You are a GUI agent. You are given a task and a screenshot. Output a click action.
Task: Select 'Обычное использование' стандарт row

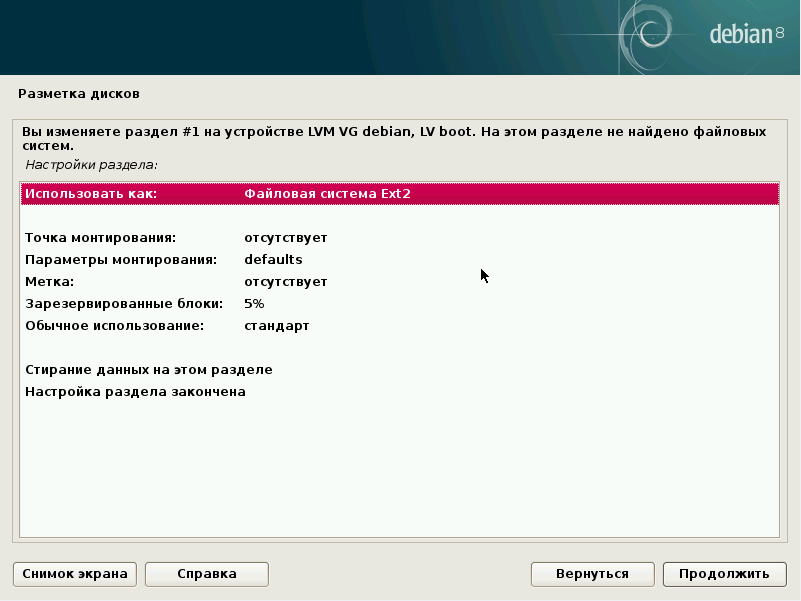tap(399, 326)
